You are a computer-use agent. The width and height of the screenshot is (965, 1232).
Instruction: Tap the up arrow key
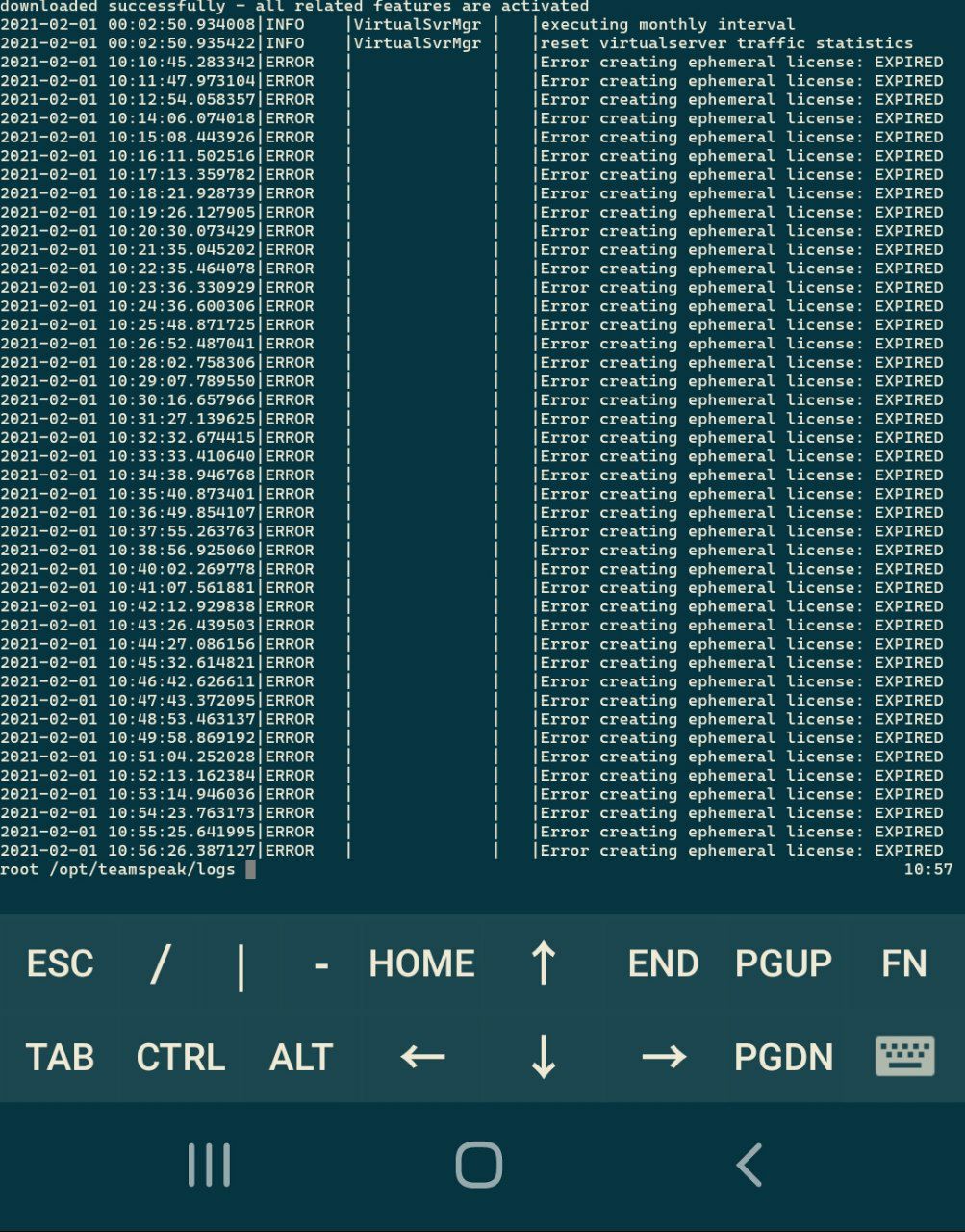coord(543,962)
